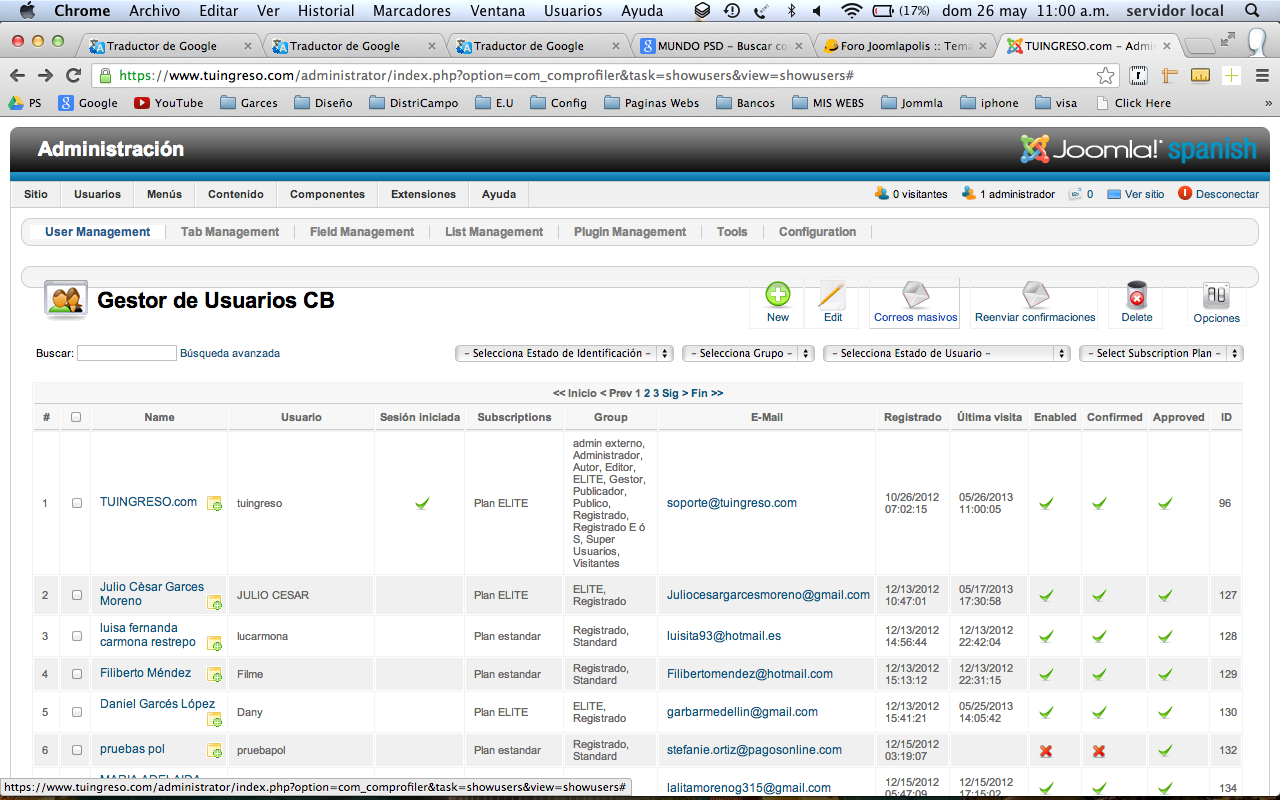The image size is (1280, 800).
Task: Open Correos masivos envelope icon
Action: coord(915,294)
